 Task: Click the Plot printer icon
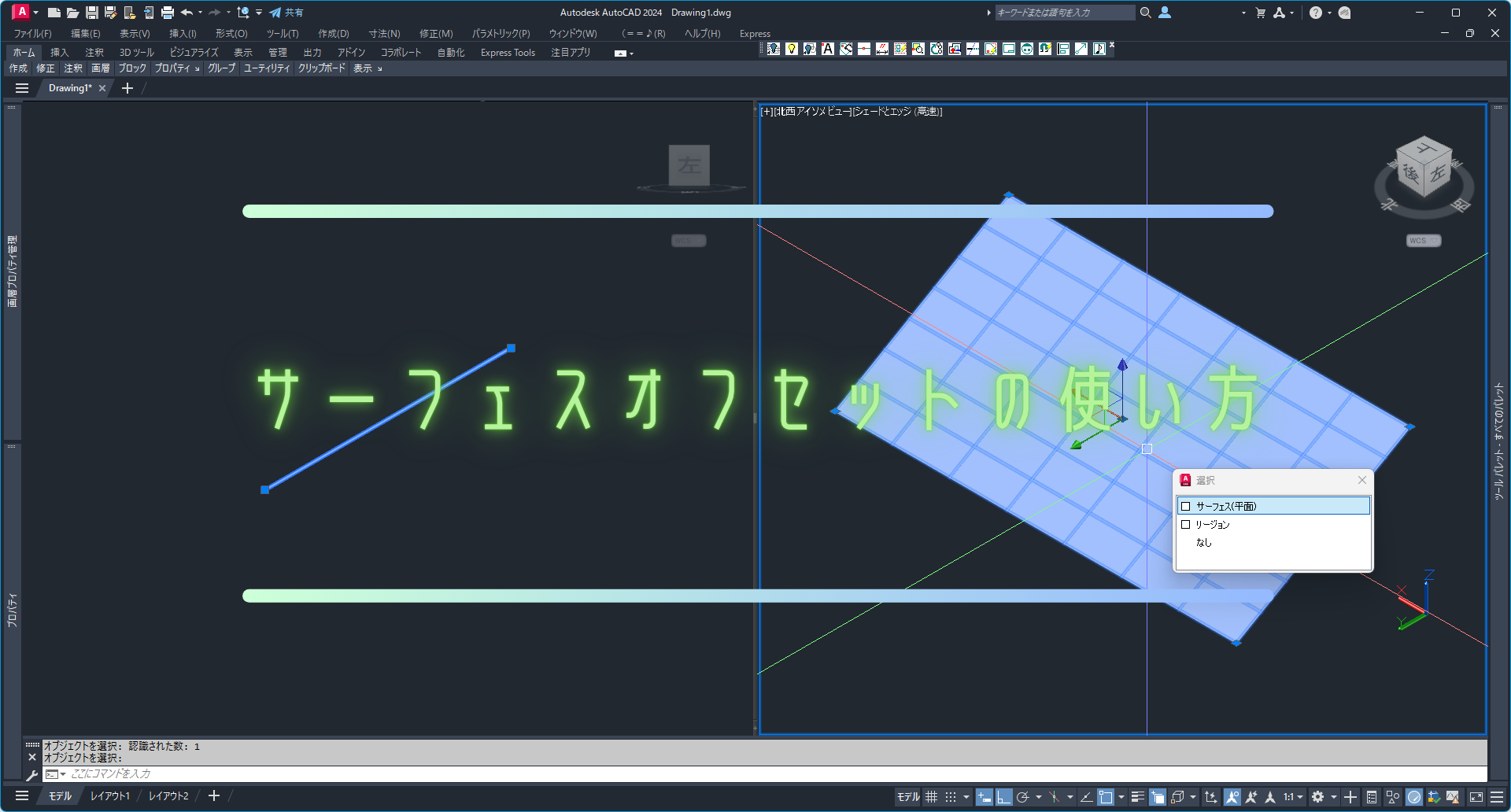click(x=167, y=13)
